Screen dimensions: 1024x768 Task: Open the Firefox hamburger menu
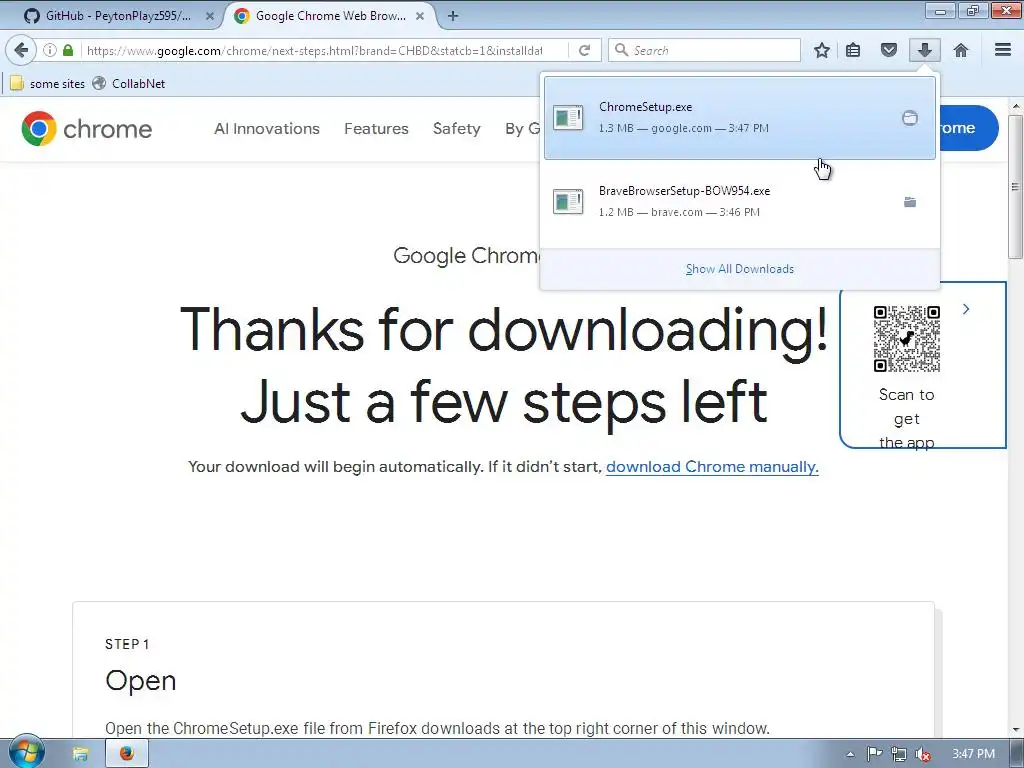point(1003,50)
